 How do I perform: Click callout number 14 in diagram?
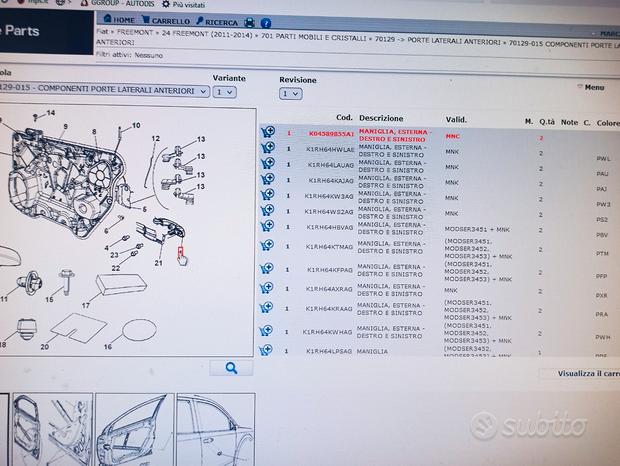(51, 113)
